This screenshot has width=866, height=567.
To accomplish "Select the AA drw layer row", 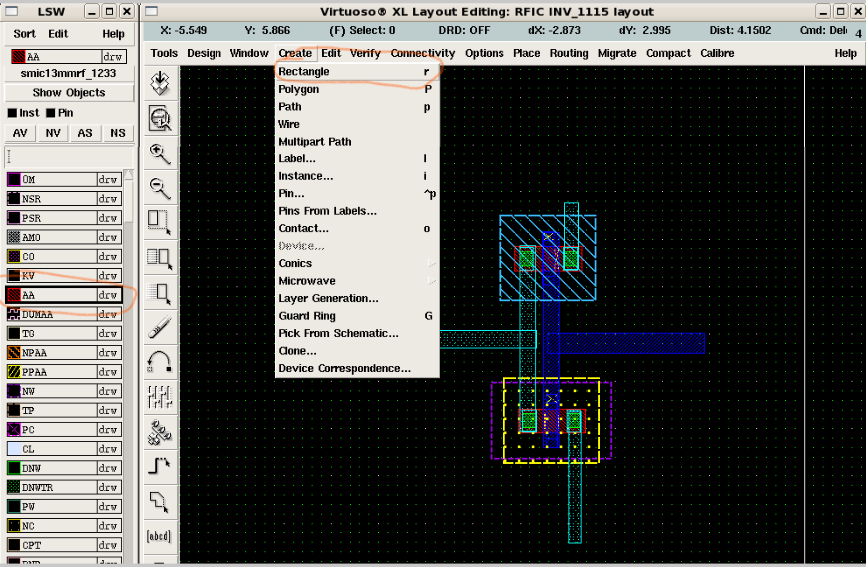I will click(64, 295).
